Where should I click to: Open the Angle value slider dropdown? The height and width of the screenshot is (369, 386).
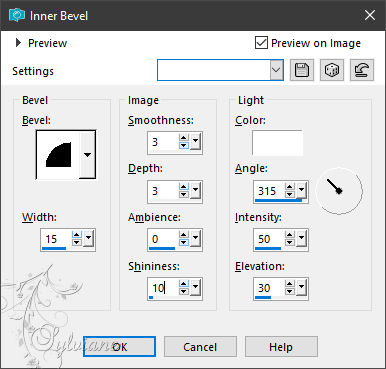click(301, 191)
